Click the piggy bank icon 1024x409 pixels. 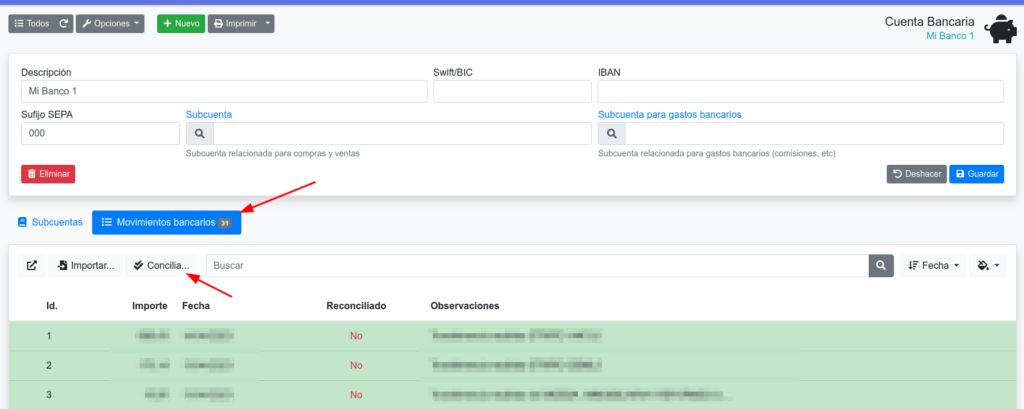(1000, 30)
